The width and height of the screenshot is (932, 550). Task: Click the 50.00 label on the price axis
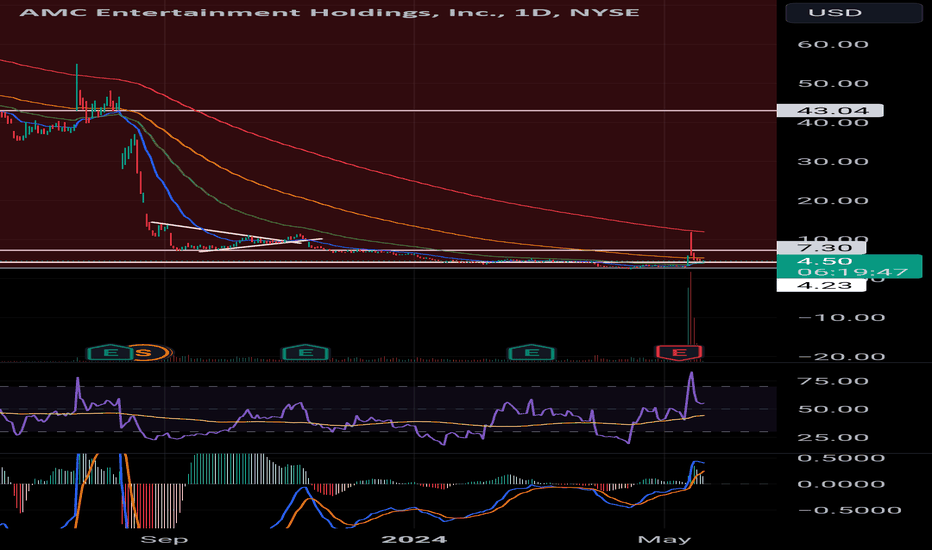click(833, 83)
